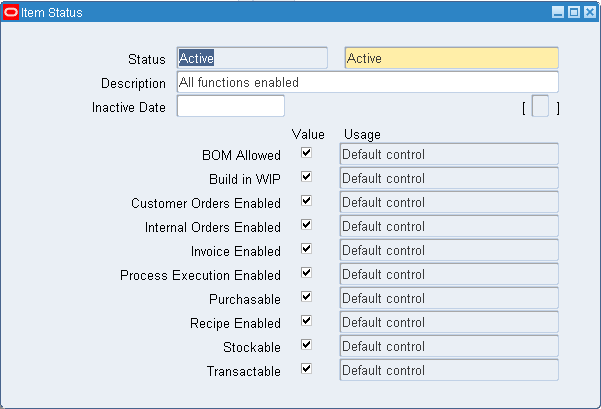Uncheck the Build in WIP checkbox

(307, 178)
